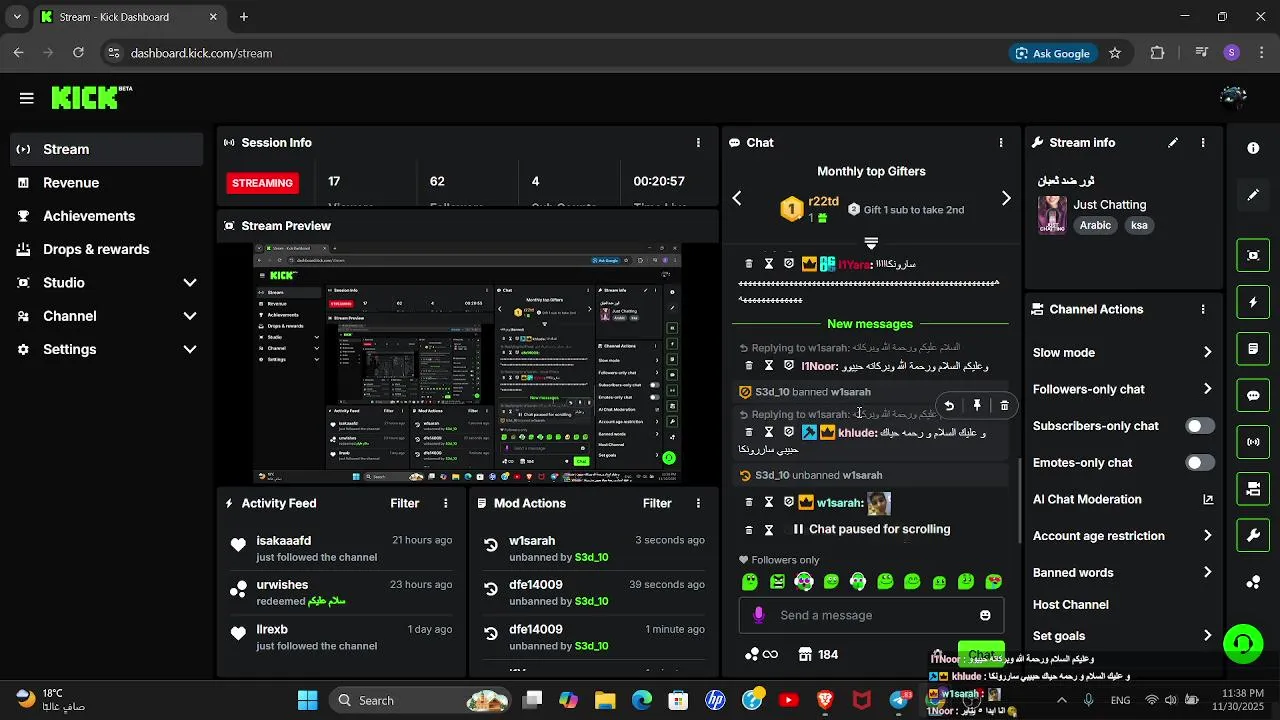This screenshot has height=720, width=1280.
Task: Open Channel Actions three-dot menu
Action: point(1203,310)
